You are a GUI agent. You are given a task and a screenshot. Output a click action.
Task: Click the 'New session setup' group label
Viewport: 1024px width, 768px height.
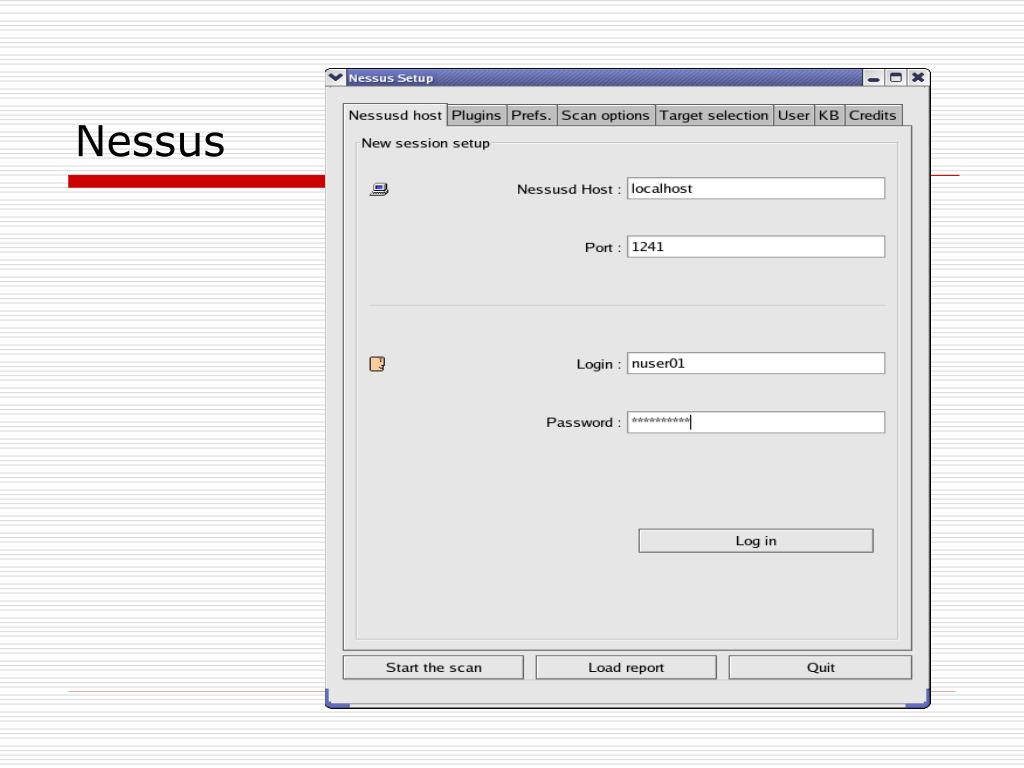[x=425, y=143]
